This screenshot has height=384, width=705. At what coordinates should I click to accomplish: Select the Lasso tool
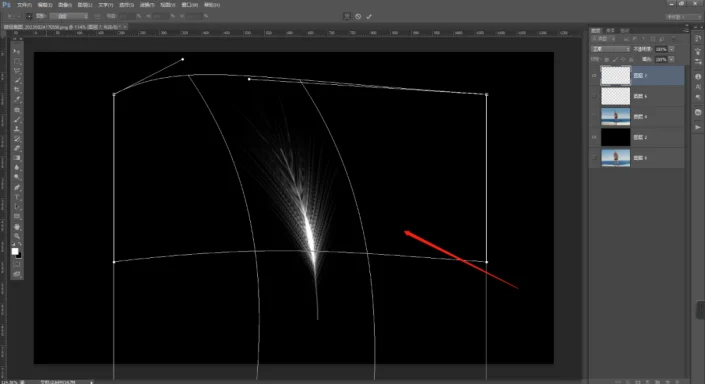(17, 71)
